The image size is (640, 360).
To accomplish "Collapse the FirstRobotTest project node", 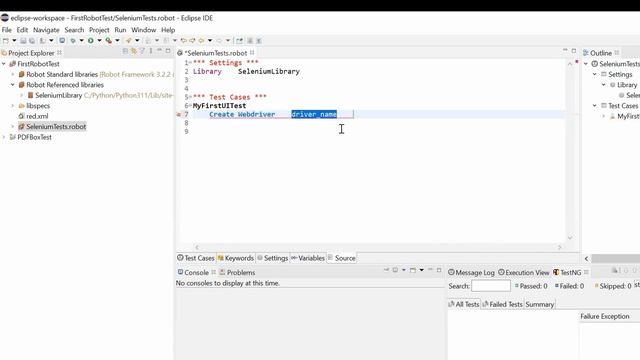I will (4, 64).
